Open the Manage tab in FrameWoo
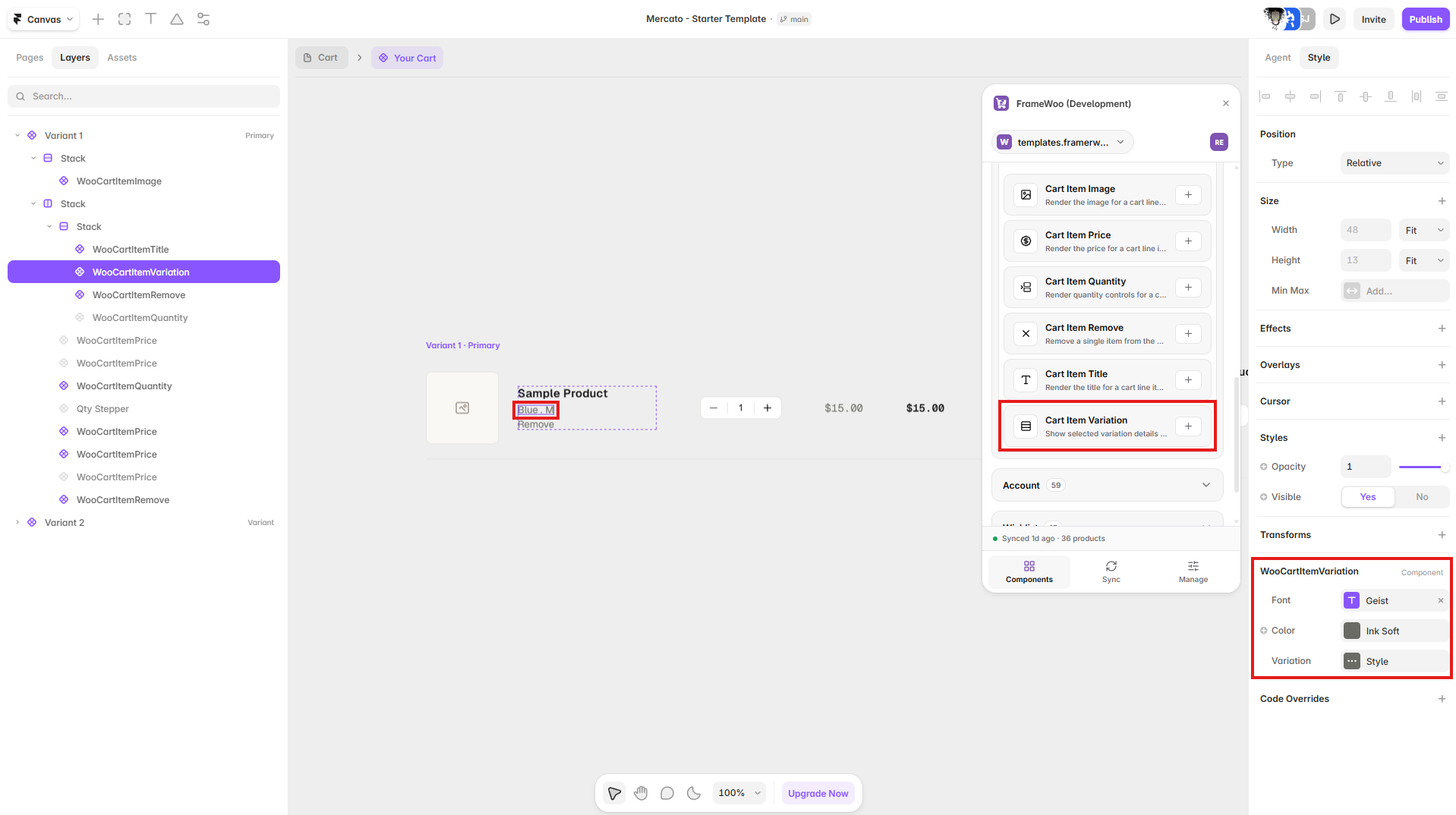 point(1193,572)
